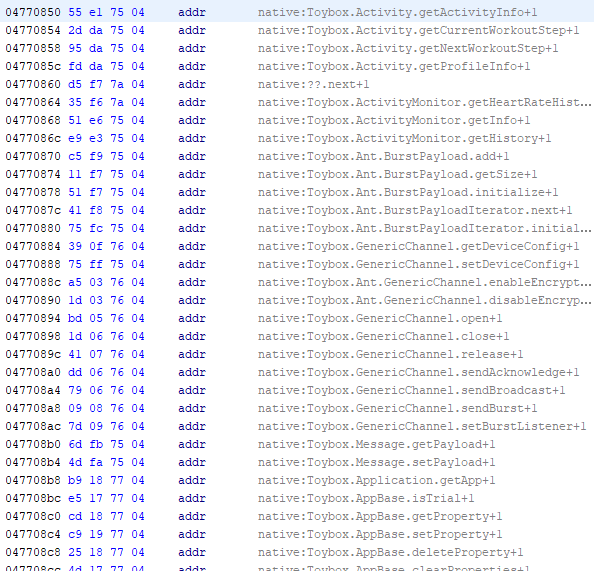Image resolution: width=594 pixels, height=571 pixels.
Task: Select the getActivityInfo+1 listing row
Action: (x=297, y=12)
